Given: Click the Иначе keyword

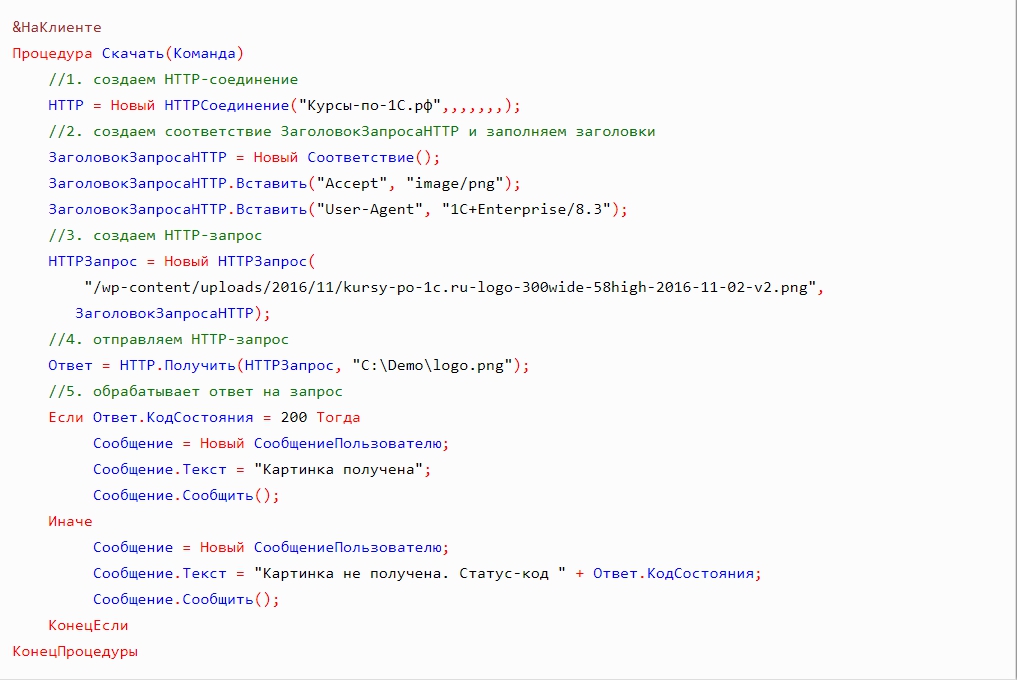Looking at the screenshot, I should 70,521.
